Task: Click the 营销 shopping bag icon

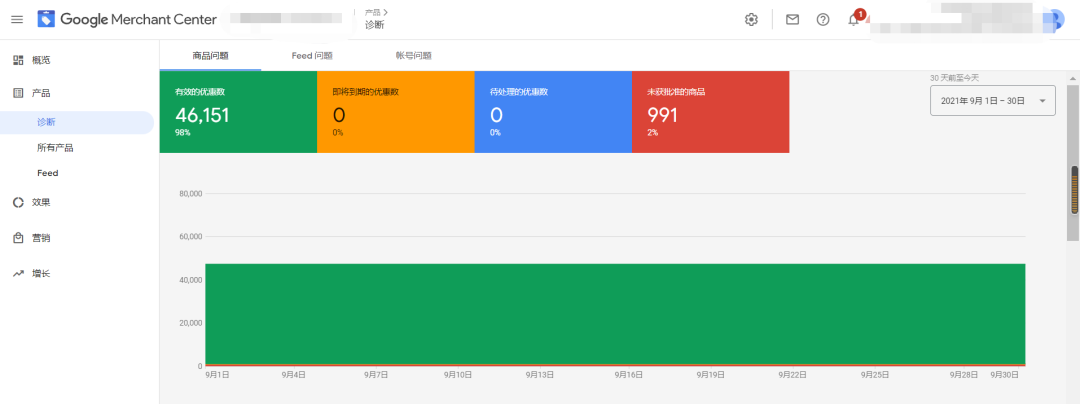Action: [x=19, y=238]
